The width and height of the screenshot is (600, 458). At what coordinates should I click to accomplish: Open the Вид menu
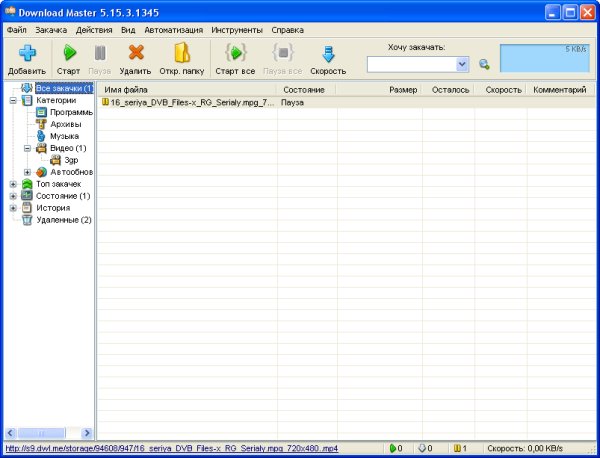coord(128,30)
